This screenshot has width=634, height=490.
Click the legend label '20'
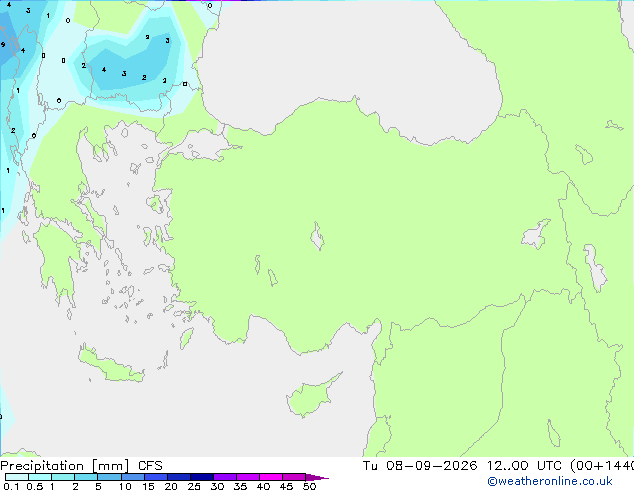171,486
